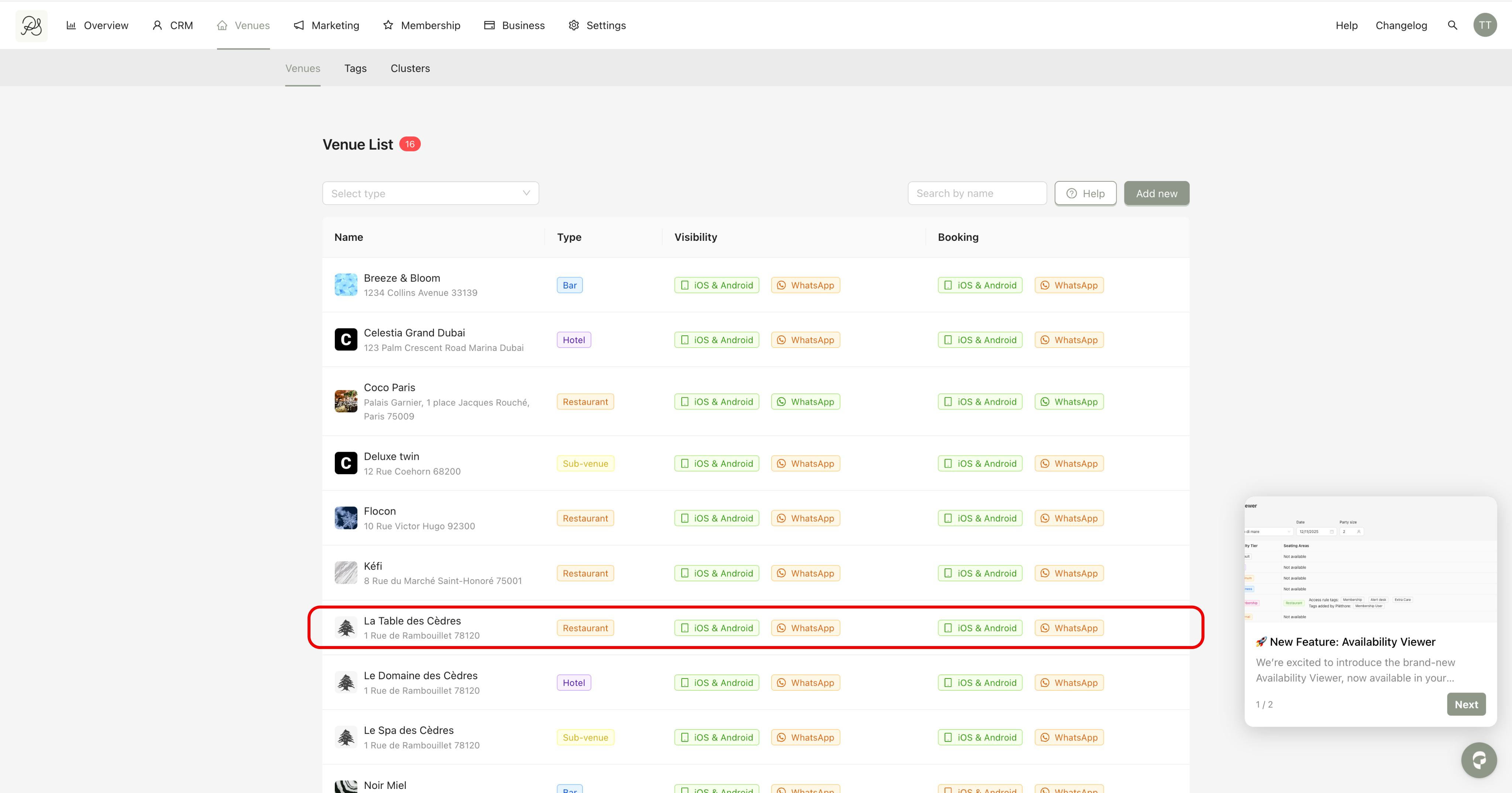Viewport: 1512px width, 793px height.
Task: Click the Coco Paris venue photo icon
Action: pyautogui.click(x=346, y=402)
